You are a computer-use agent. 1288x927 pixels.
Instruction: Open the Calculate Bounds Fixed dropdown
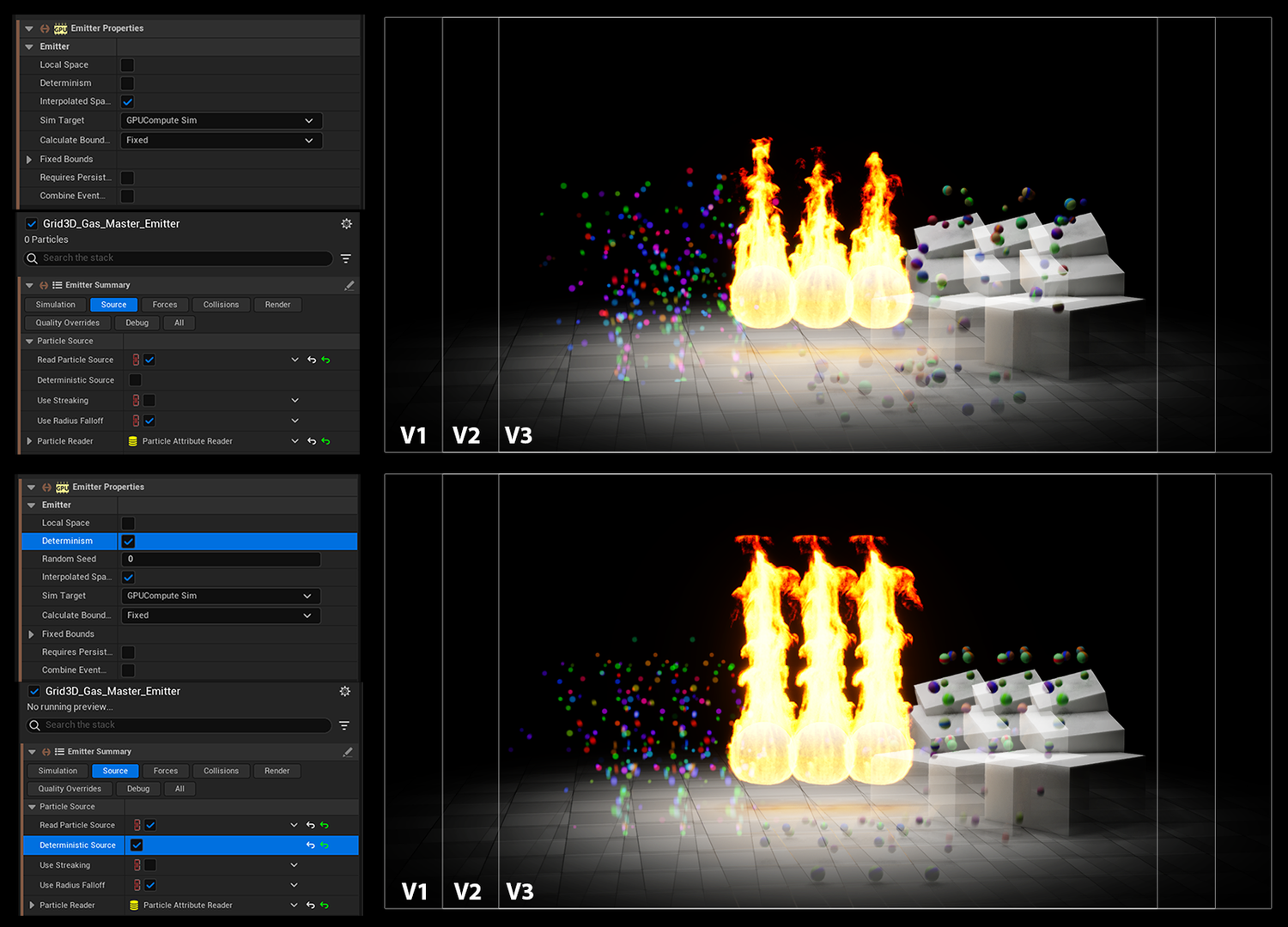220,140
